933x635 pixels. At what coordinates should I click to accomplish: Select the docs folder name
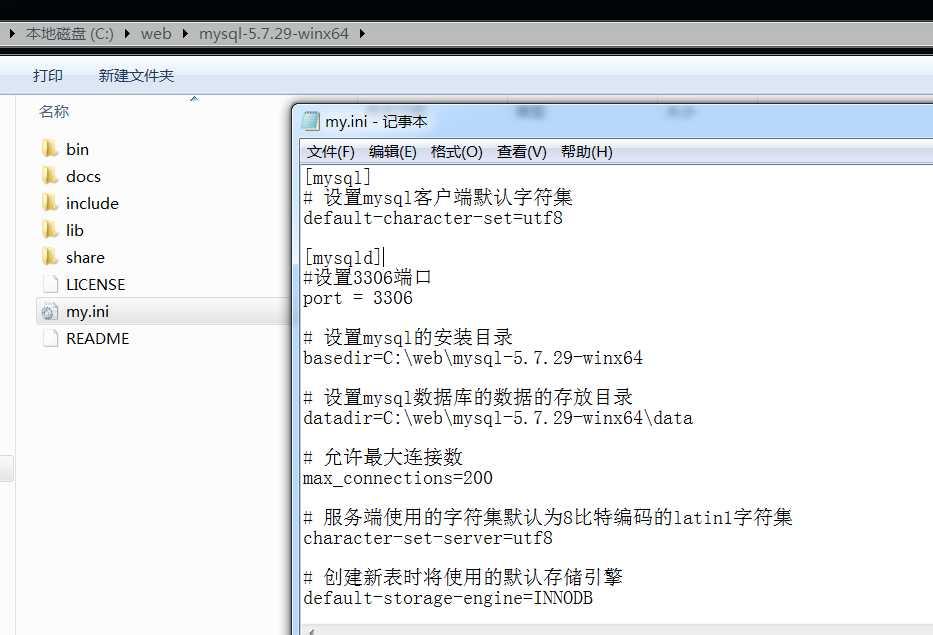click(83, 176)
